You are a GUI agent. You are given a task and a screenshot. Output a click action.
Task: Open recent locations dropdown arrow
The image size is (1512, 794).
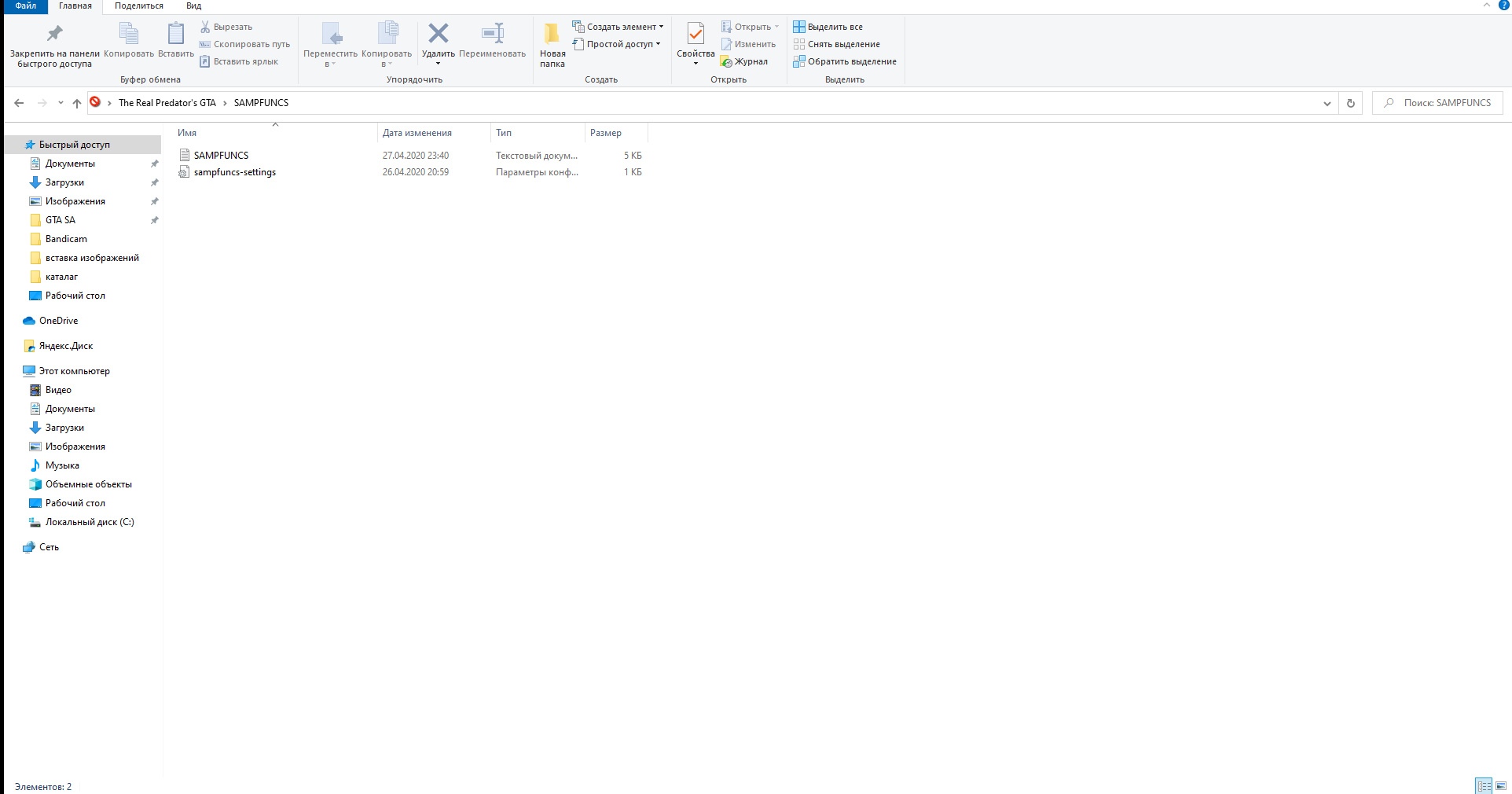click(61, 103)
